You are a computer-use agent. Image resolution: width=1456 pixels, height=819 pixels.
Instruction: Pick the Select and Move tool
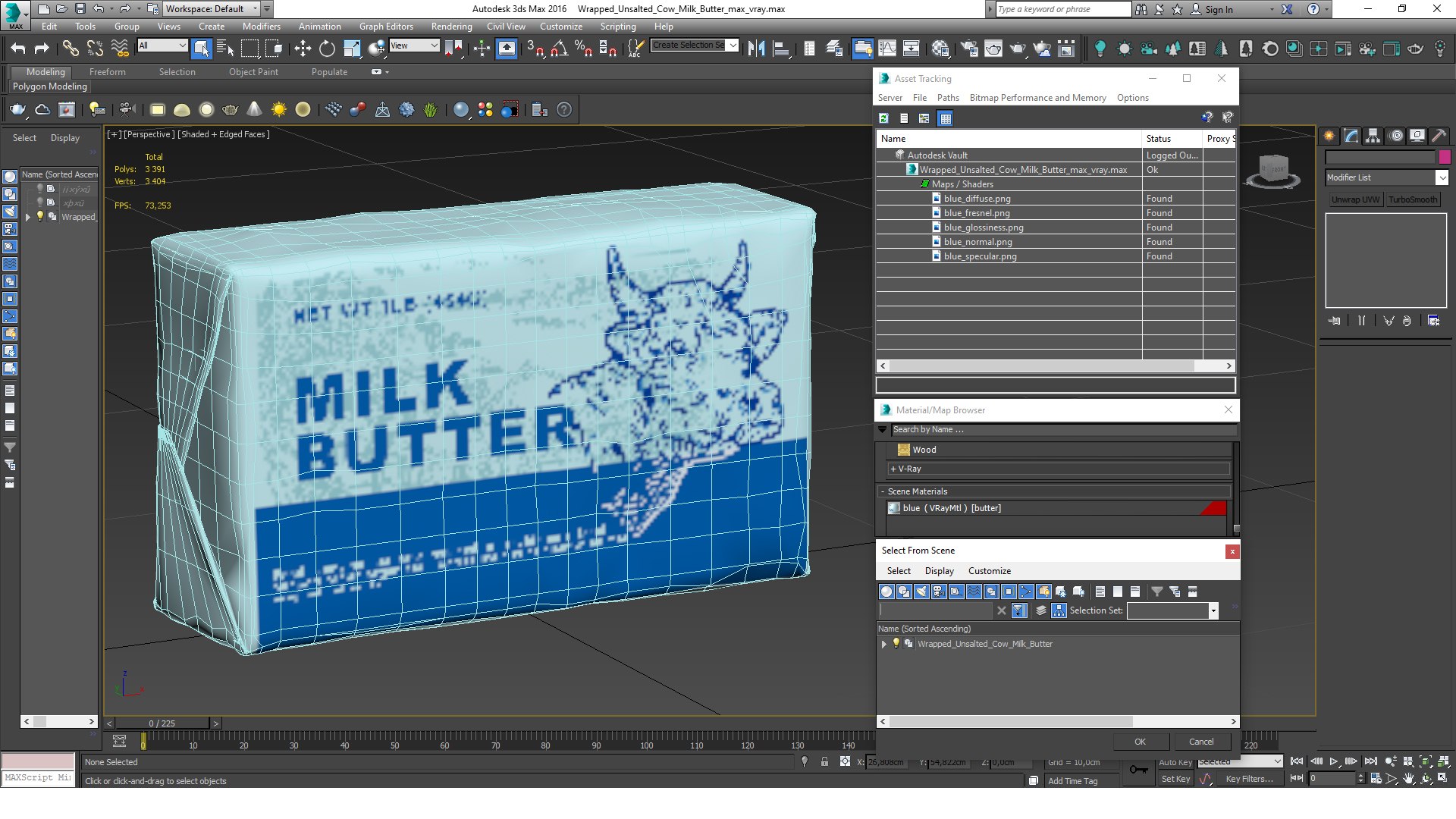pos(303,49)
